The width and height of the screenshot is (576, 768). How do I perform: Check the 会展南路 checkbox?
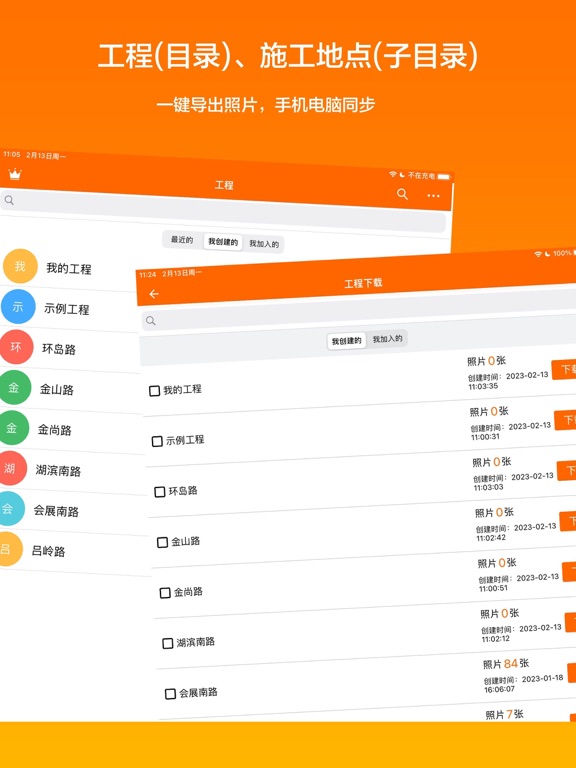(x=170, y=694)
